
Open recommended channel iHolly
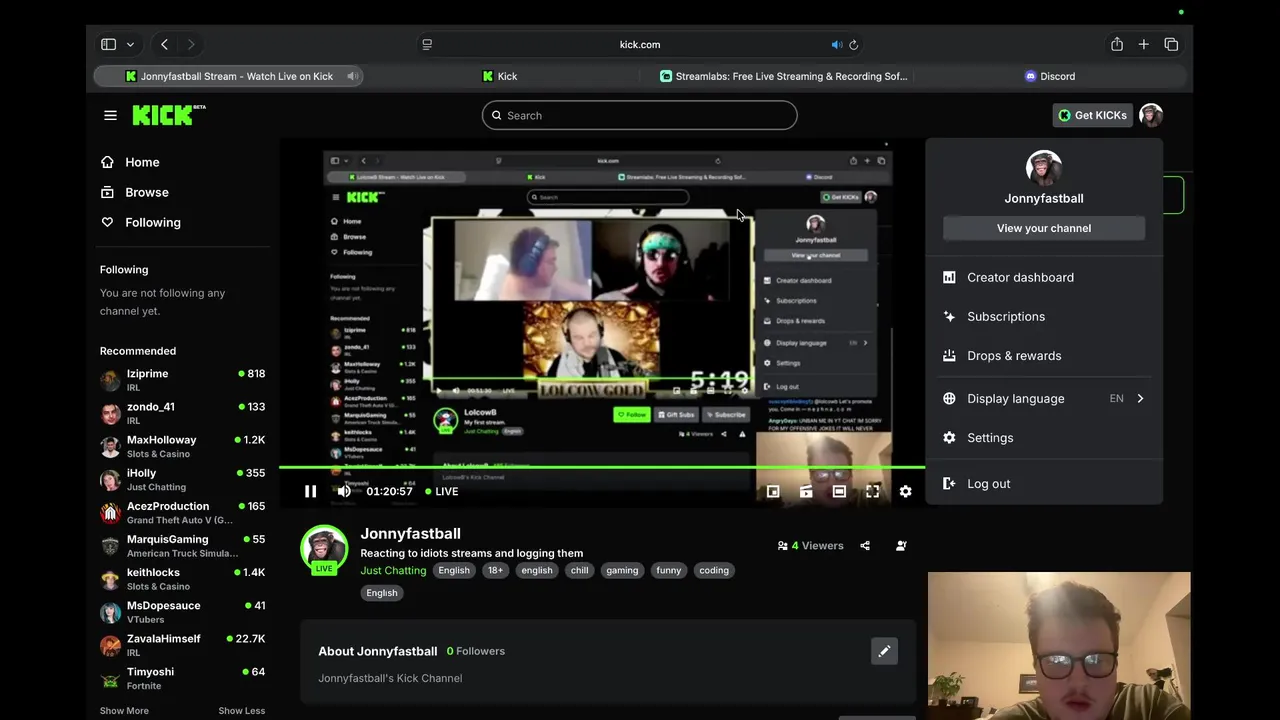point(182,479)
